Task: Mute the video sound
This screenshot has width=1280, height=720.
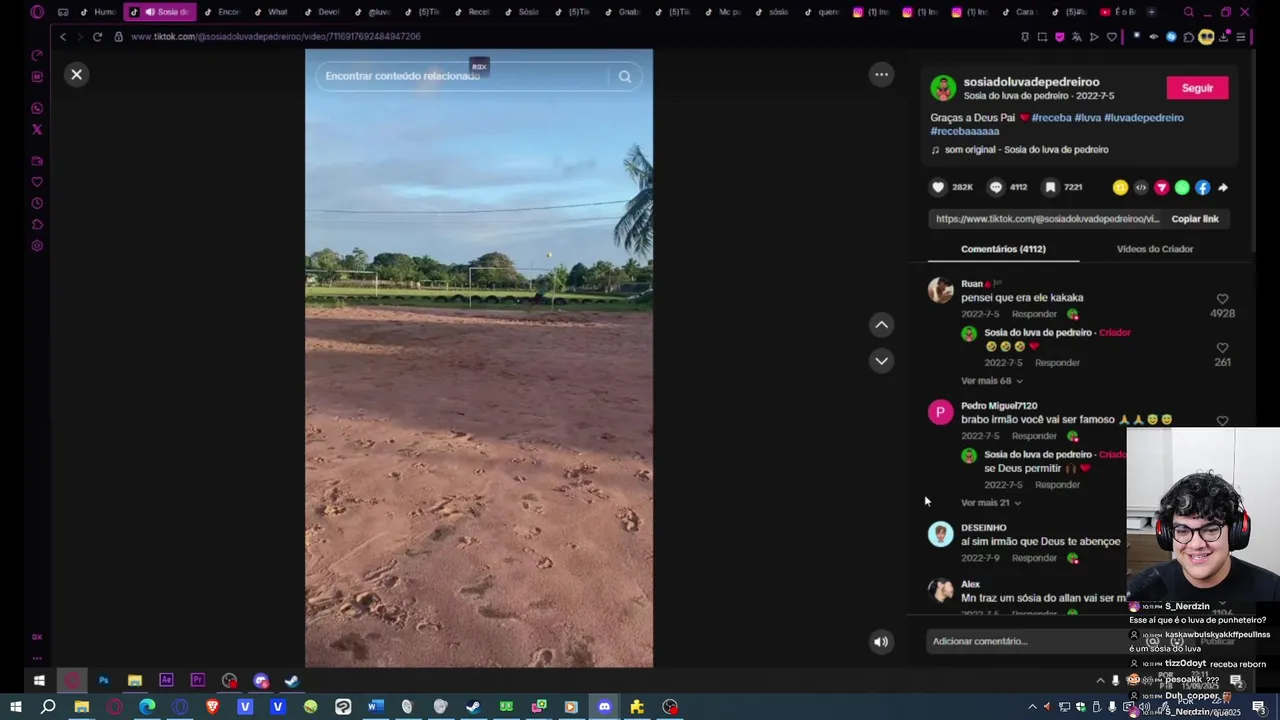Action: (x=881, y=642)
